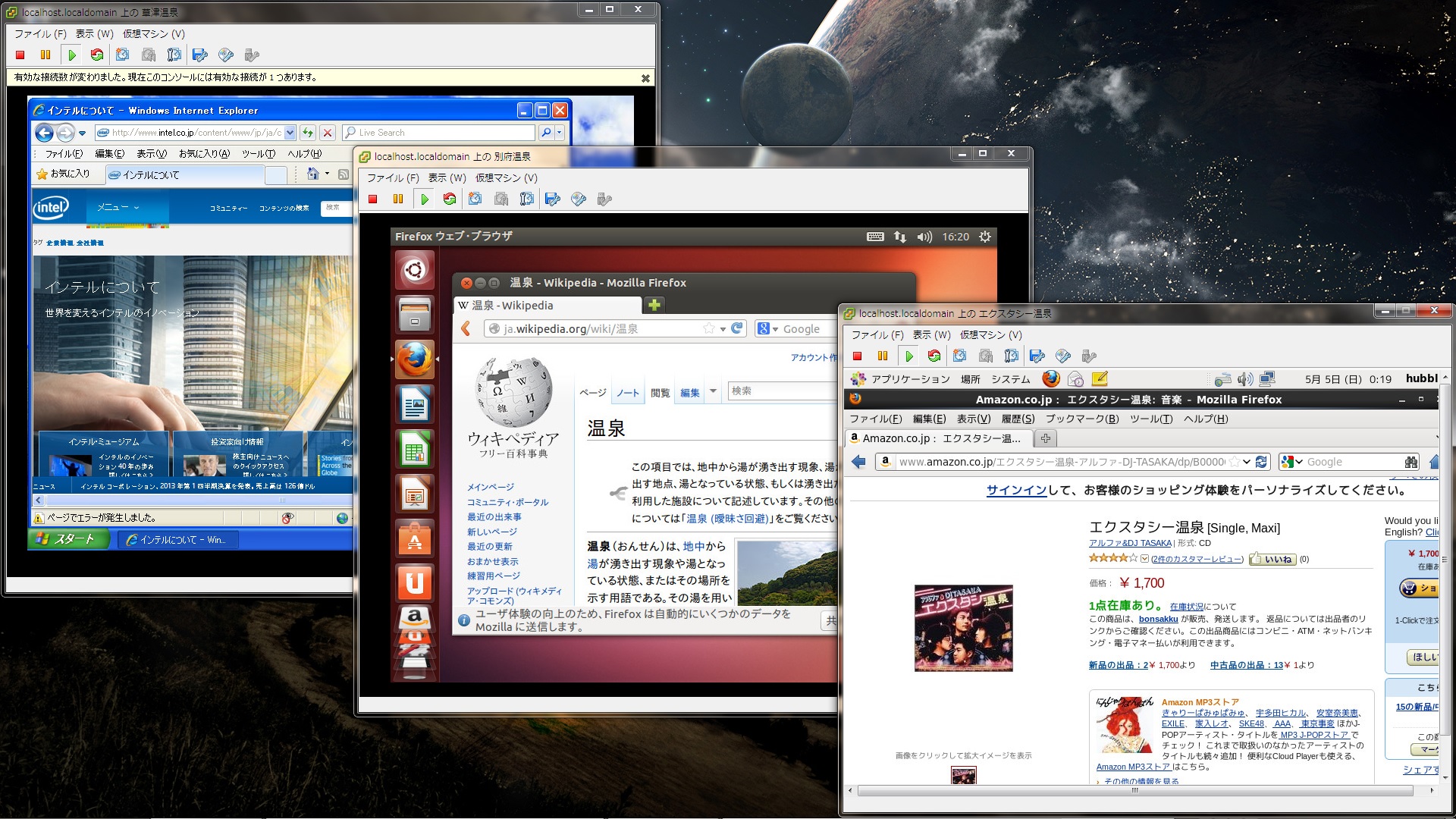Open ブックマーク(B) menu in Amazon Firefox
Viewport: 1456px width, 819px height.
tap(1081, 419)
